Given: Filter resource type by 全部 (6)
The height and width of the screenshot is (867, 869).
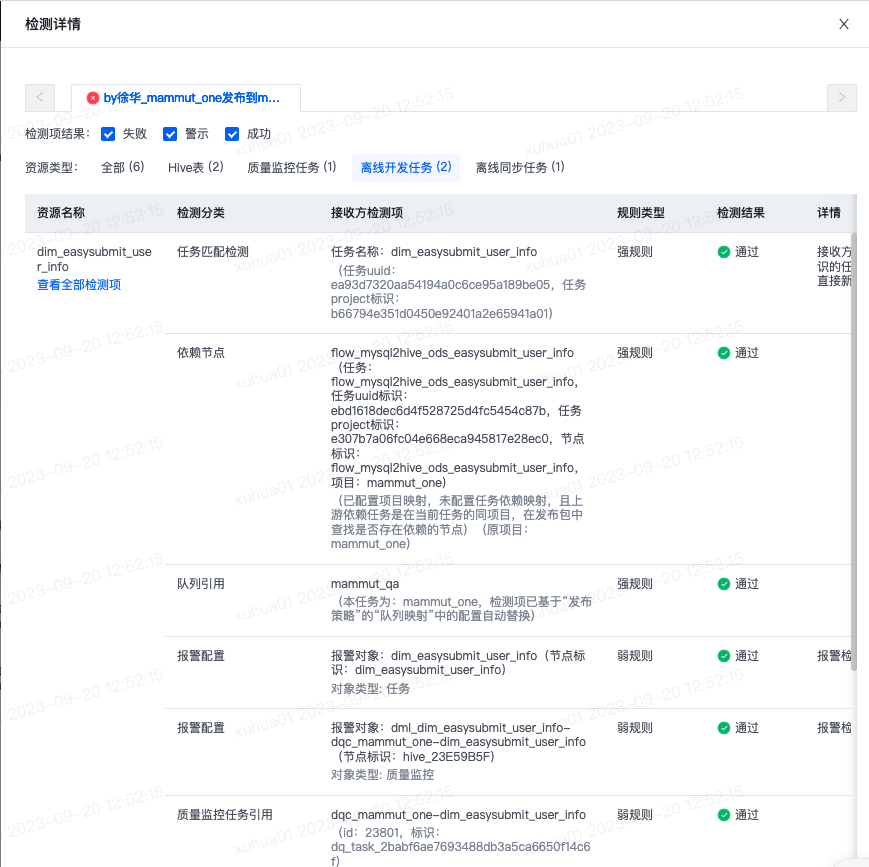Looking at the screenshot, I should pos(122,167).
